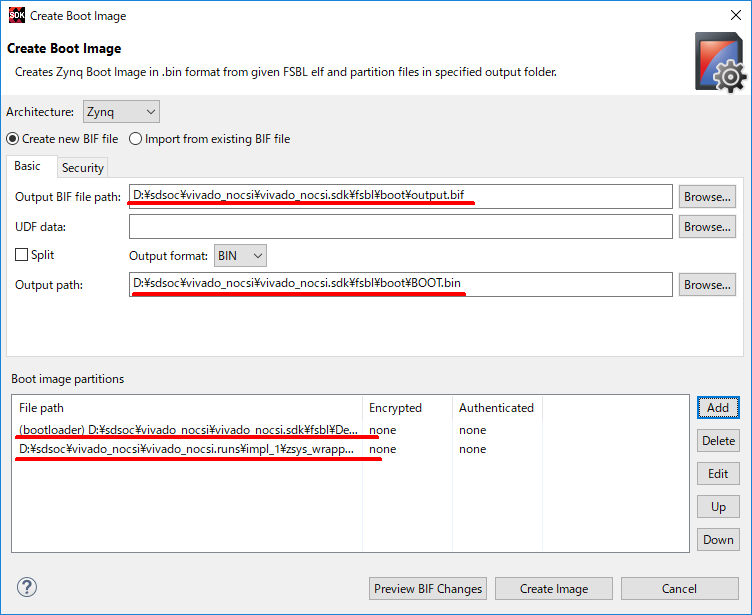Click the help question mark icon

coord(27,588)
